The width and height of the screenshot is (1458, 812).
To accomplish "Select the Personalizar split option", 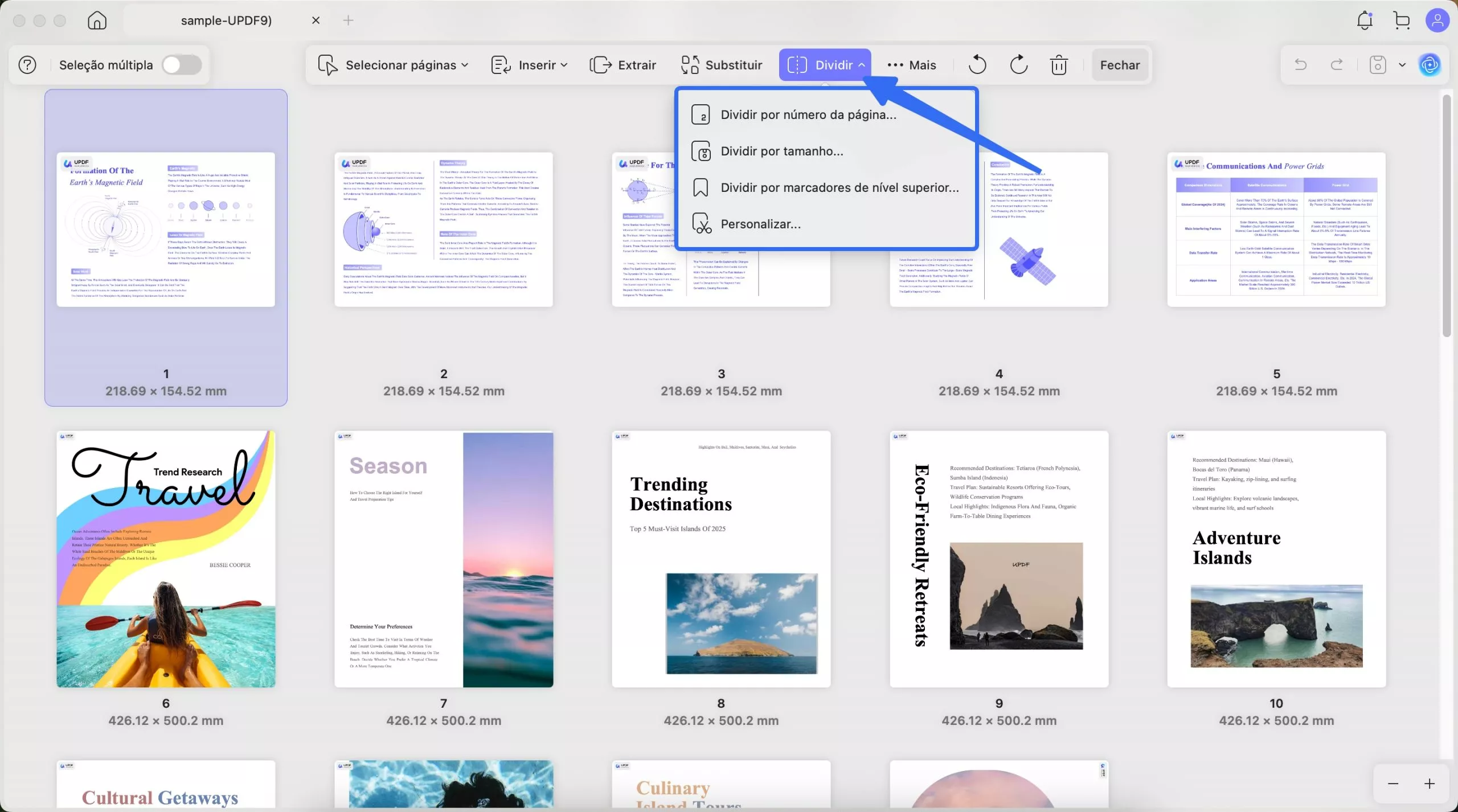I will [760, 224].
